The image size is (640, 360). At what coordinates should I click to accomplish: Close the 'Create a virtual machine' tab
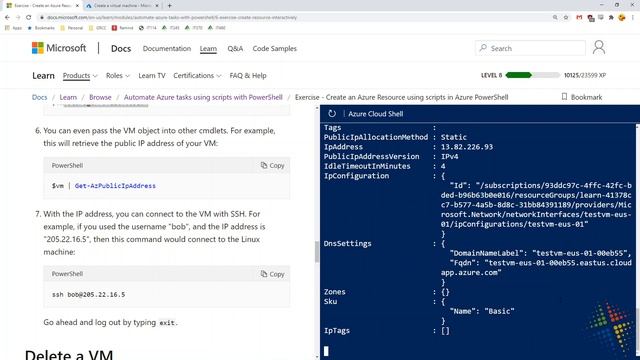157,6
